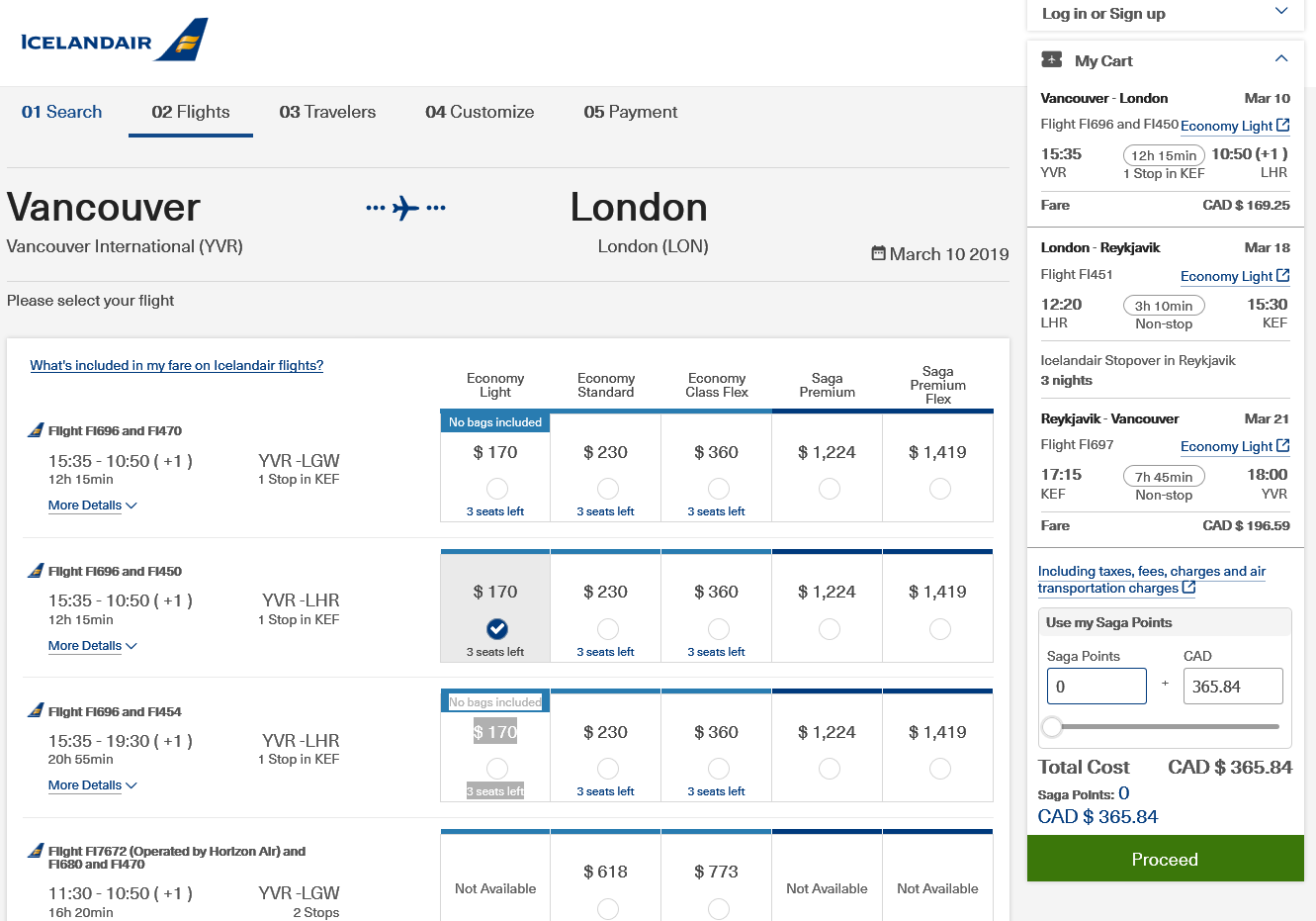
Task: Open "What's included in my fare on Icelandair flights?"
Action: pos(176,365)
